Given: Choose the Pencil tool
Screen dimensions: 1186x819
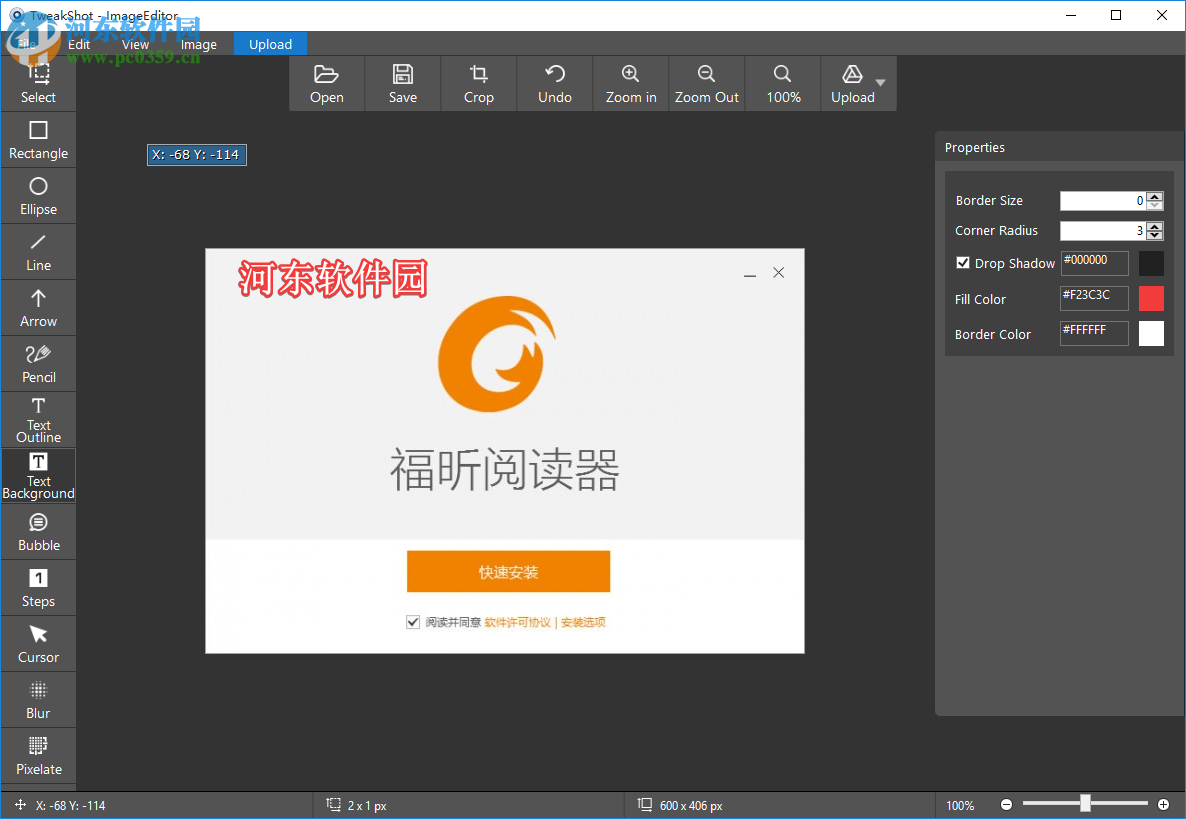Looking at the screenshot, I should click(x=38, y=363).
